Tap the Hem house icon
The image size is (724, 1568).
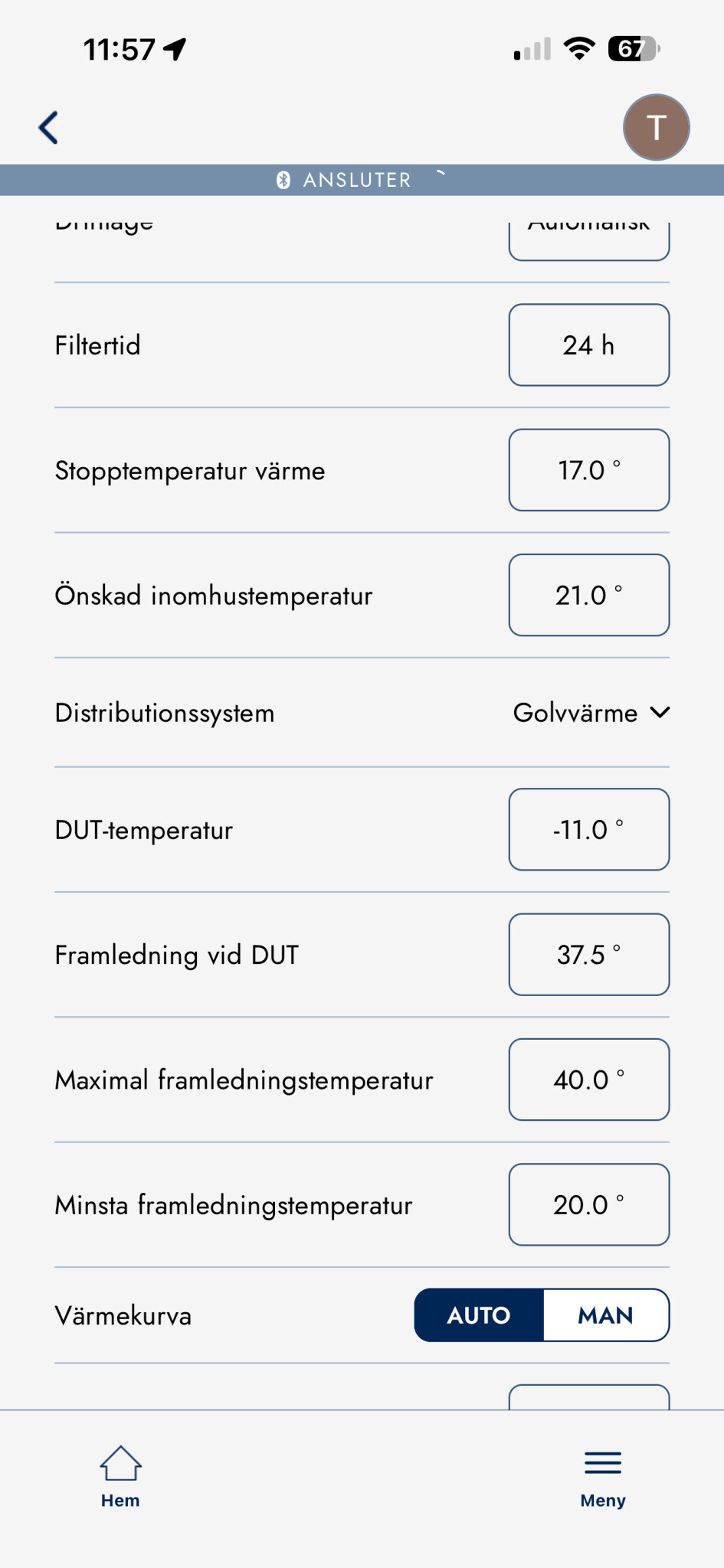[120, 1463]
